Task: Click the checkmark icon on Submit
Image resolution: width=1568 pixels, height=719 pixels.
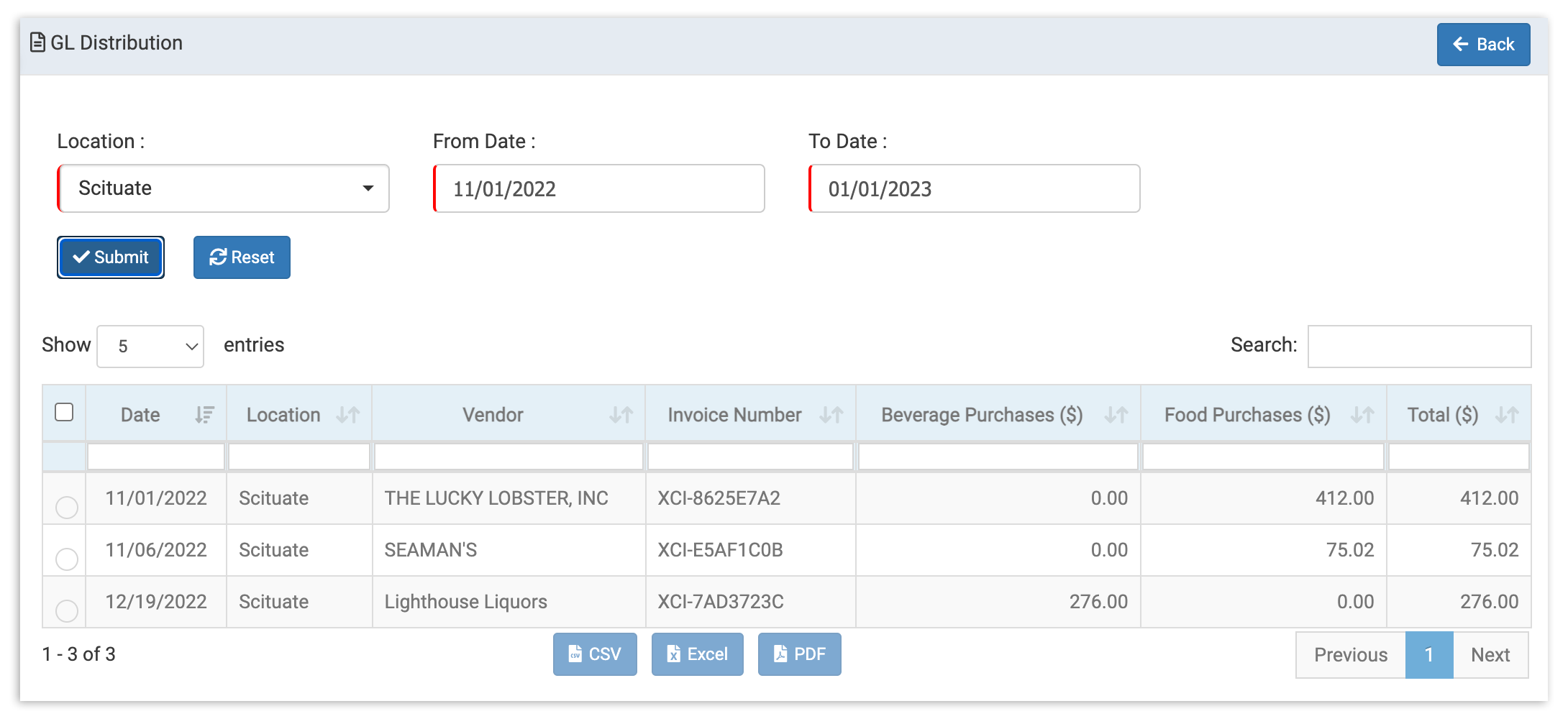Action: [82, 257]
